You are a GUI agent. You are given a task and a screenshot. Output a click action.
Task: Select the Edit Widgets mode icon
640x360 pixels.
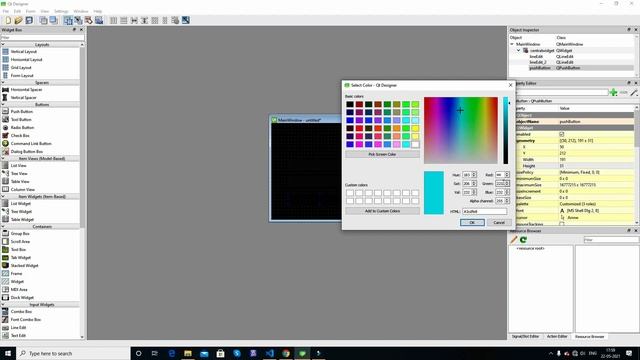(x=68, y=20)
